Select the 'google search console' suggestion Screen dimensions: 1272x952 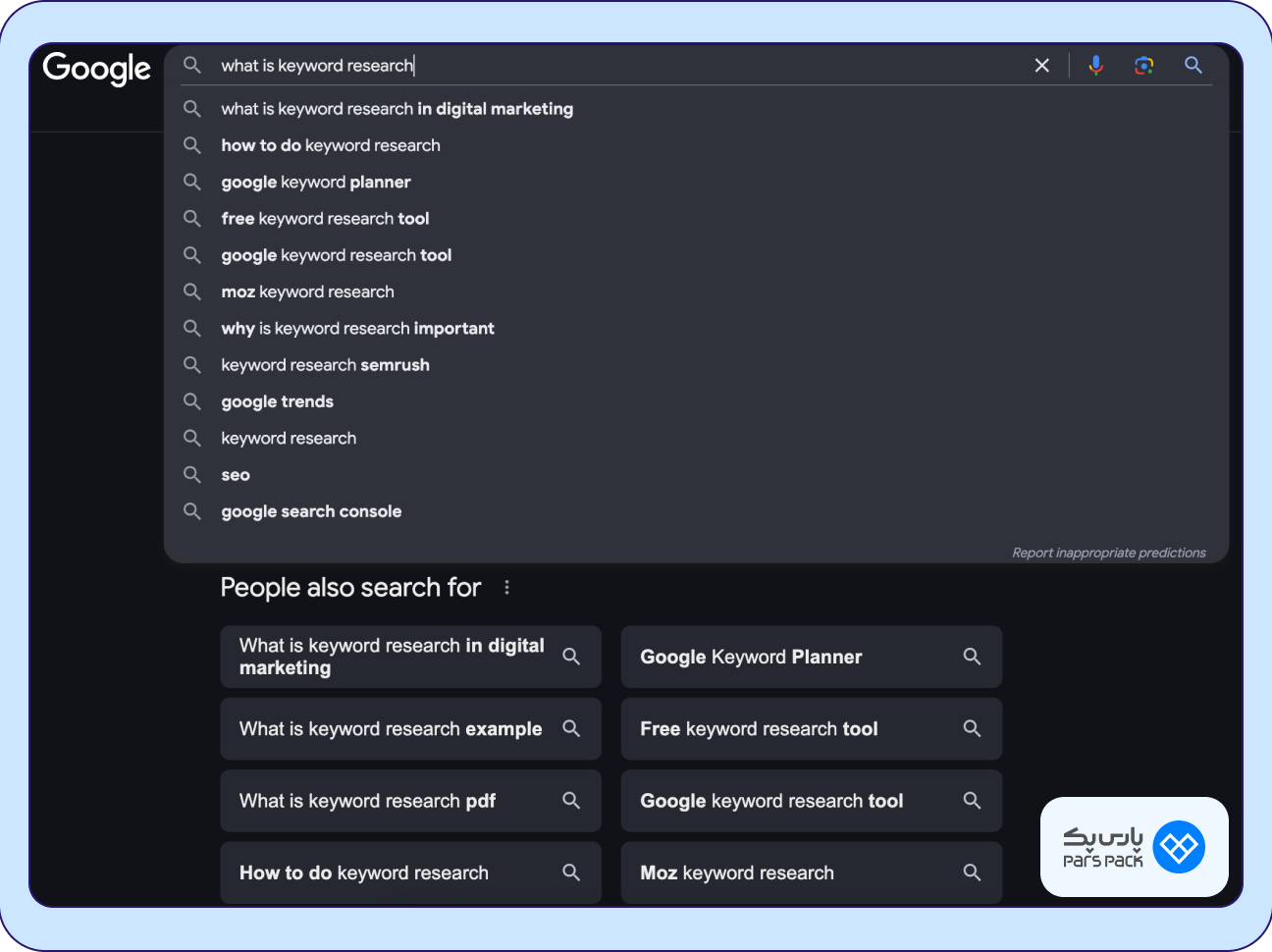(x=696, y=511)
